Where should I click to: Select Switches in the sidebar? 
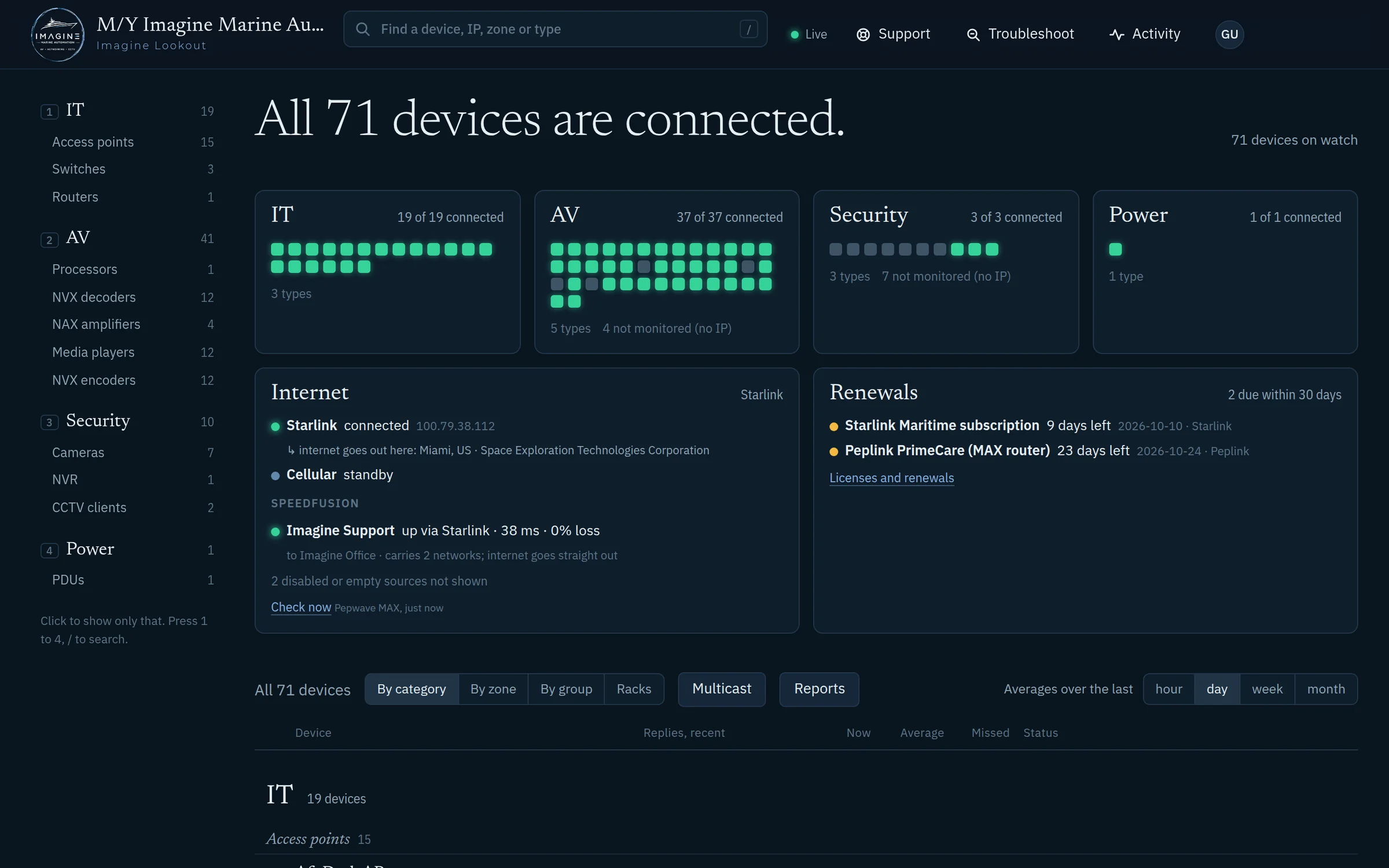pos(133,169)
